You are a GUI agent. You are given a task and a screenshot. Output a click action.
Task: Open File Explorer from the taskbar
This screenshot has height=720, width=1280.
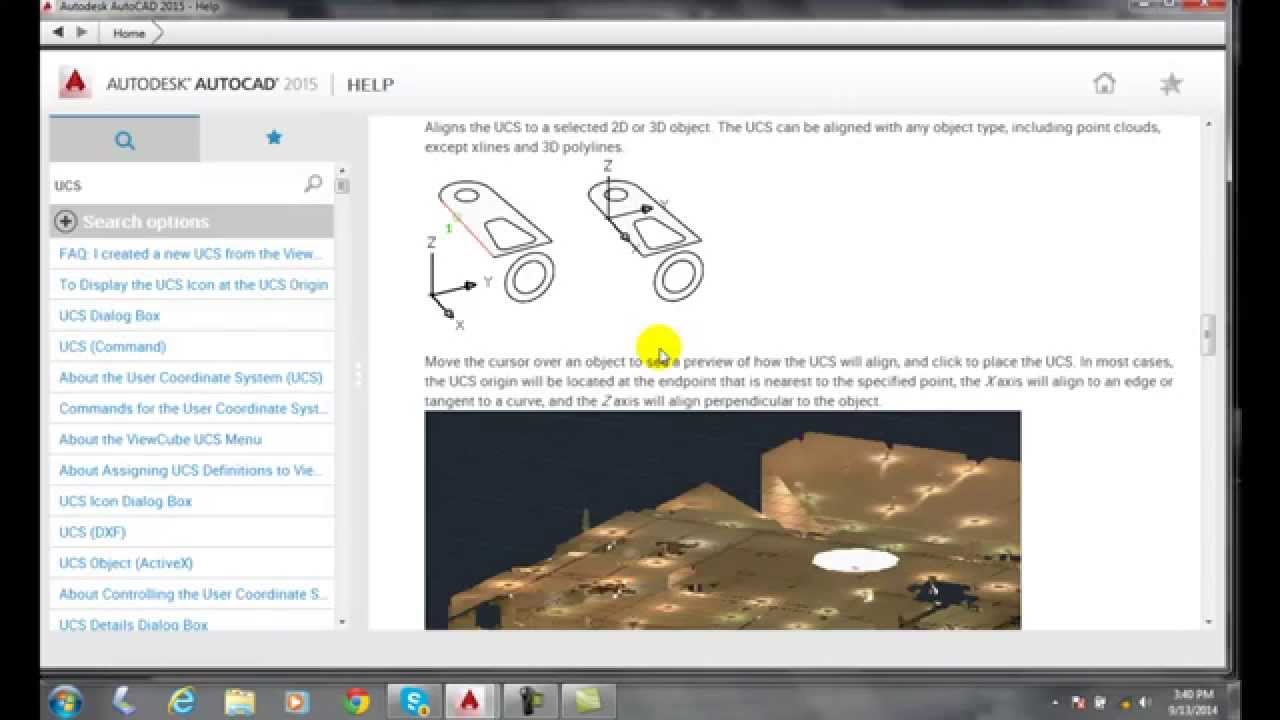[x=240, y=700]
